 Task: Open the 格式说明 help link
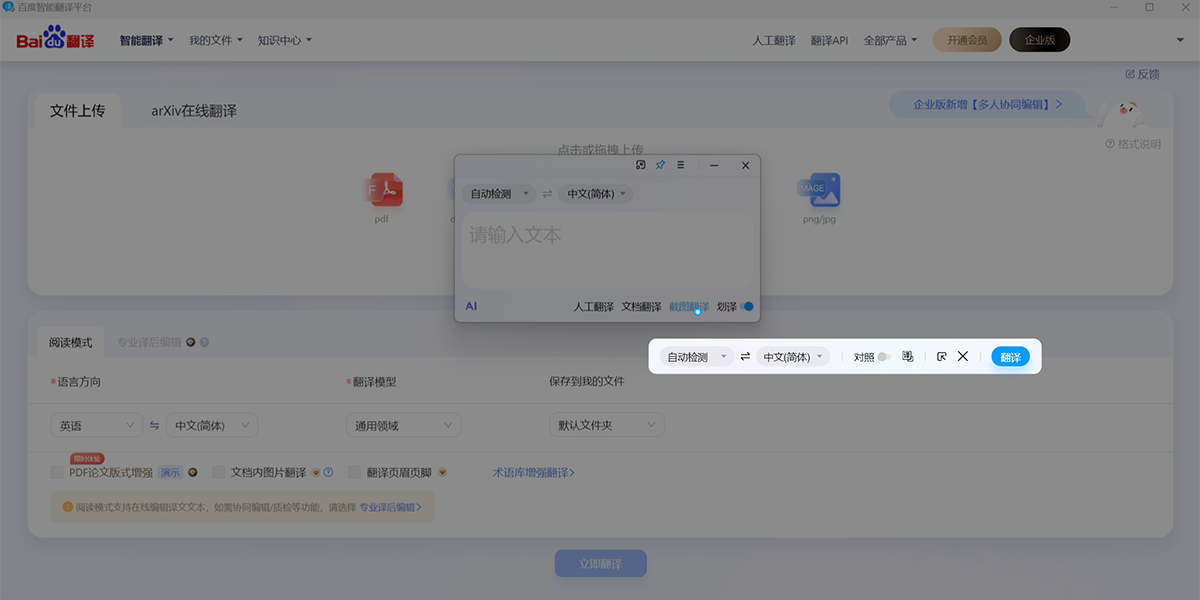click(1133, 144)
